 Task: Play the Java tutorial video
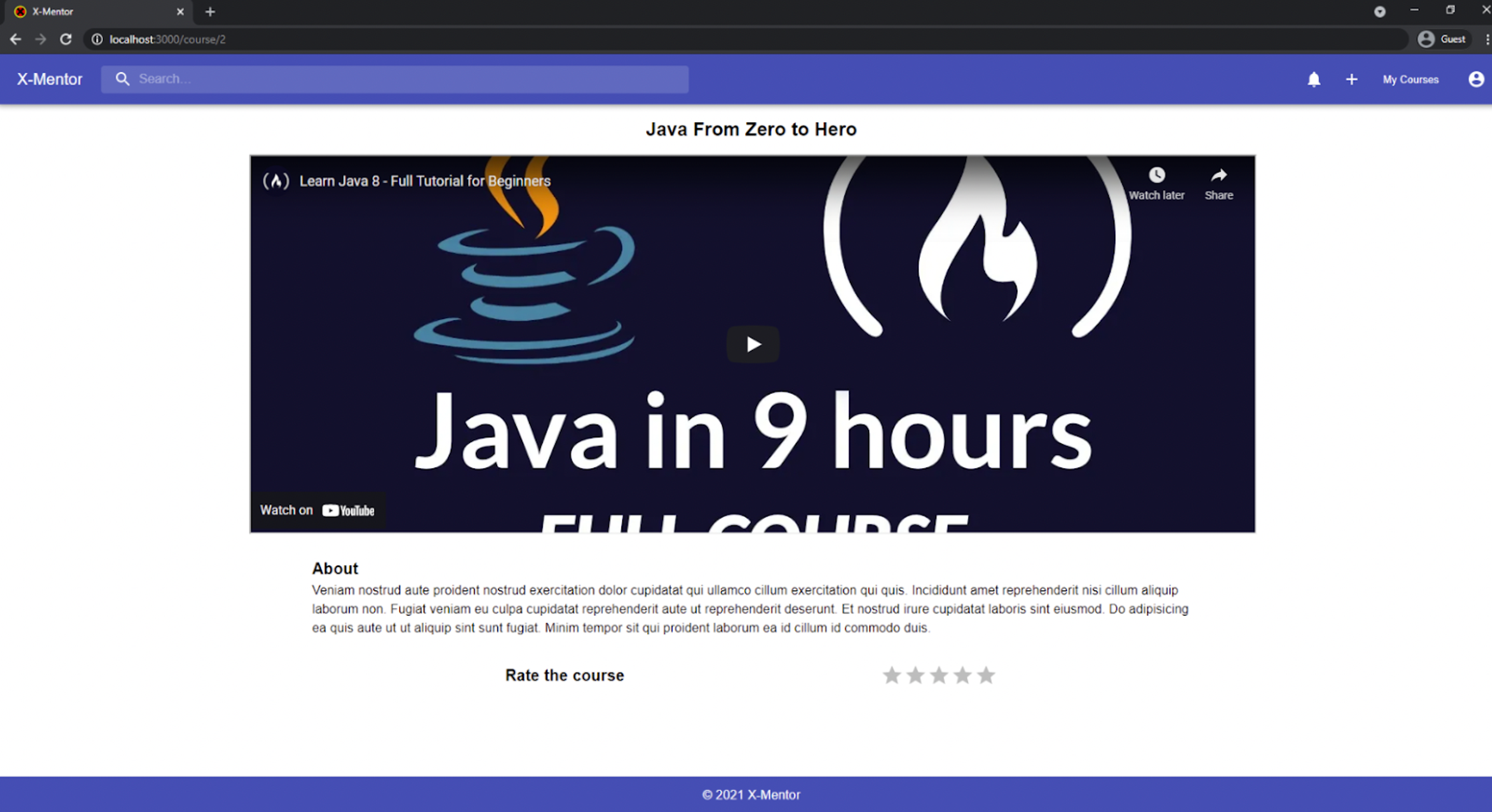point(752,345)
